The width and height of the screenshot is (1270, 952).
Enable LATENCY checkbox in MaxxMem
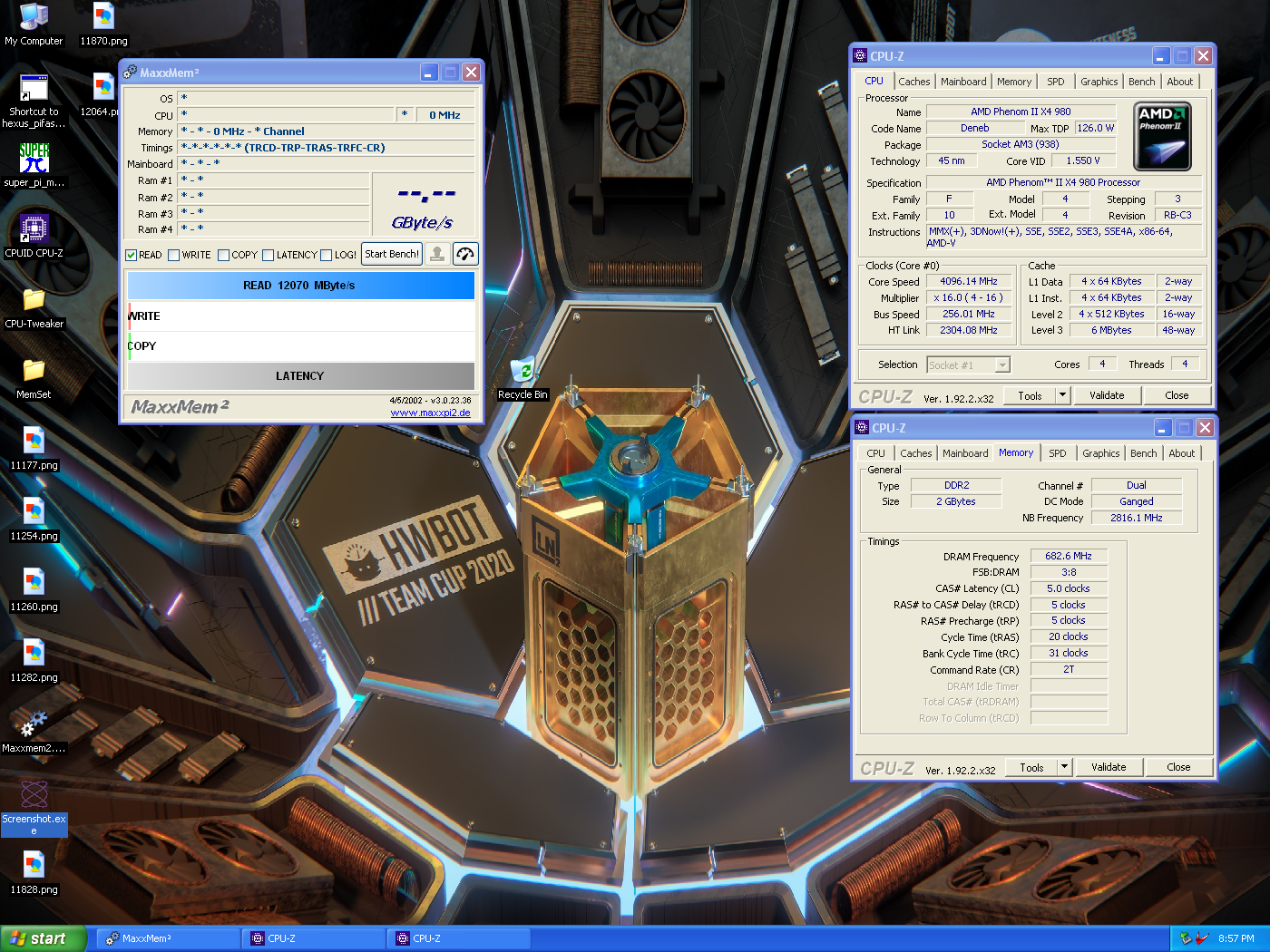coord(268,255)
